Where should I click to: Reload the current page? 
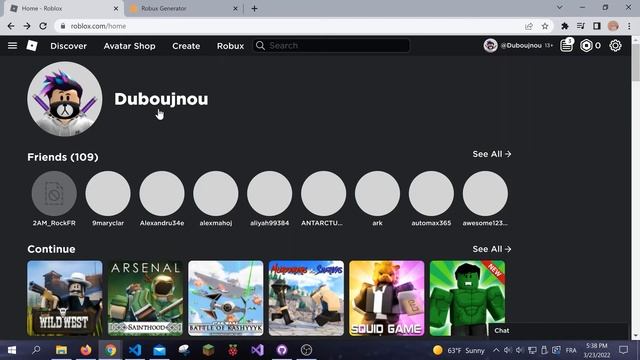[43, 26]
